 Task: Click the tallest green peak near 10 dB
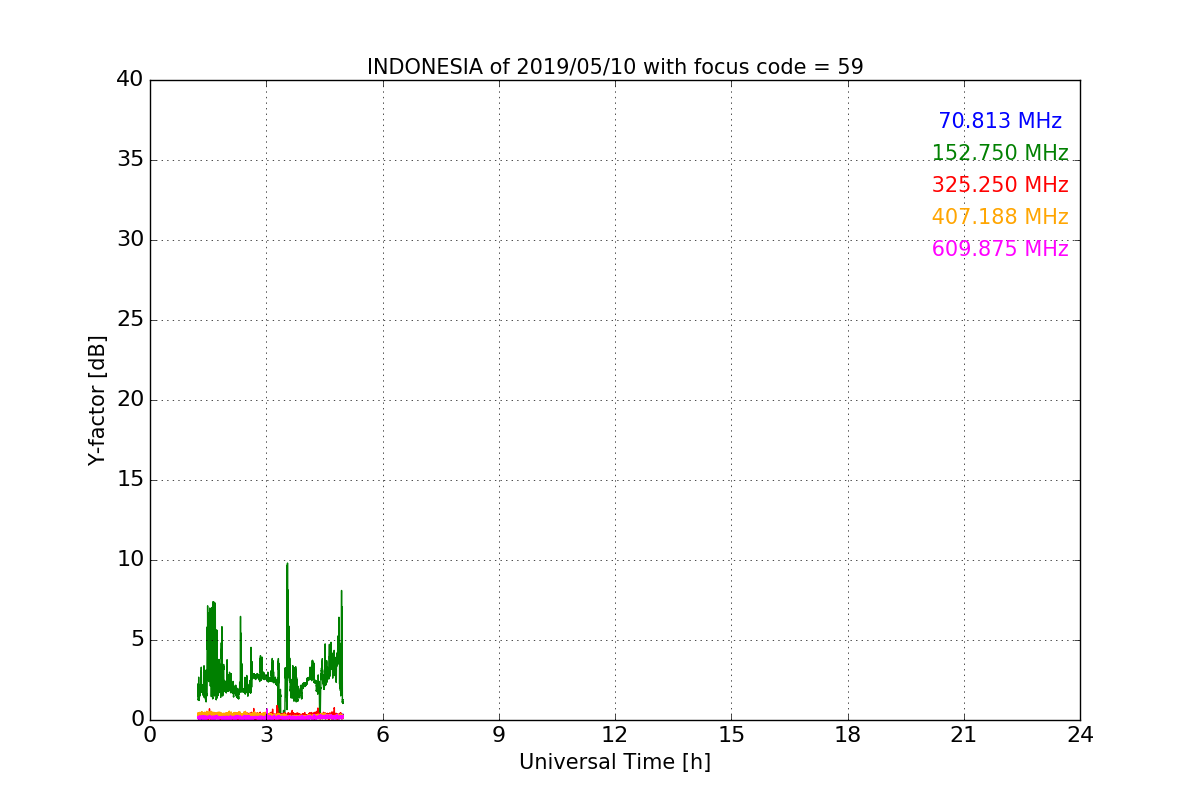pyautogui.click(x=287, y=566)
